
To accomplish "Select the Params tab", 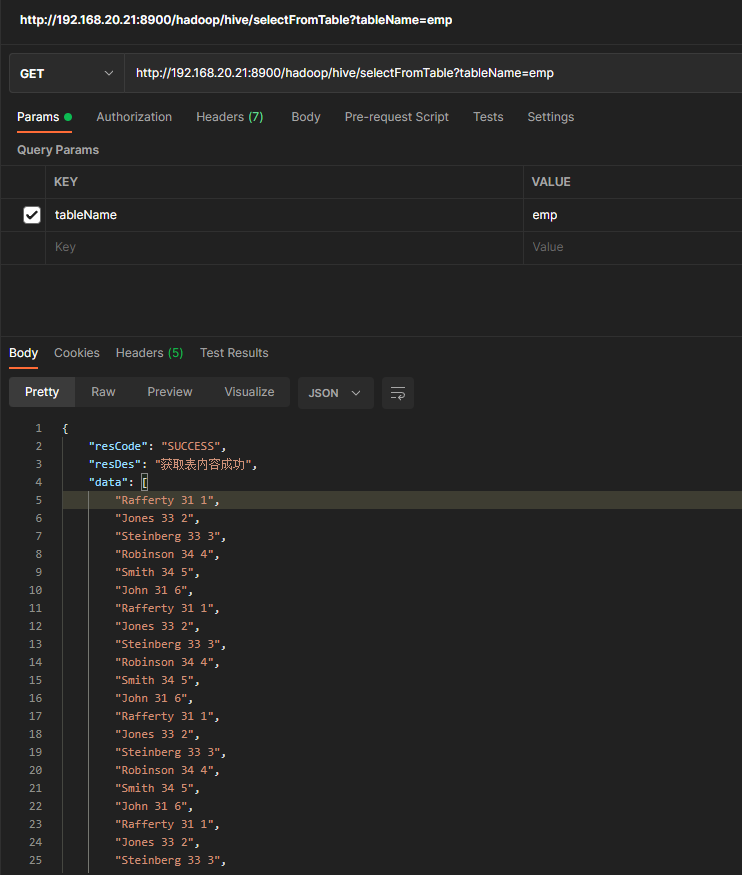I will pos(44,117).
